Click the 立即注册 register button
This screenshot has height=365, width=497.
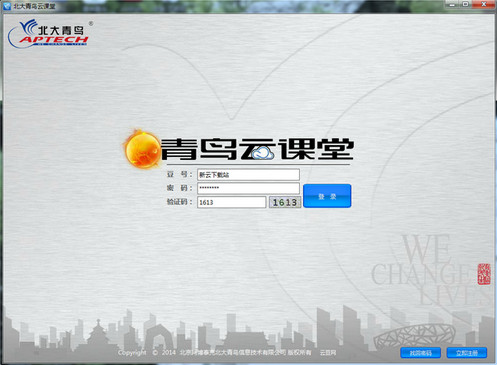tap(467, 353)
